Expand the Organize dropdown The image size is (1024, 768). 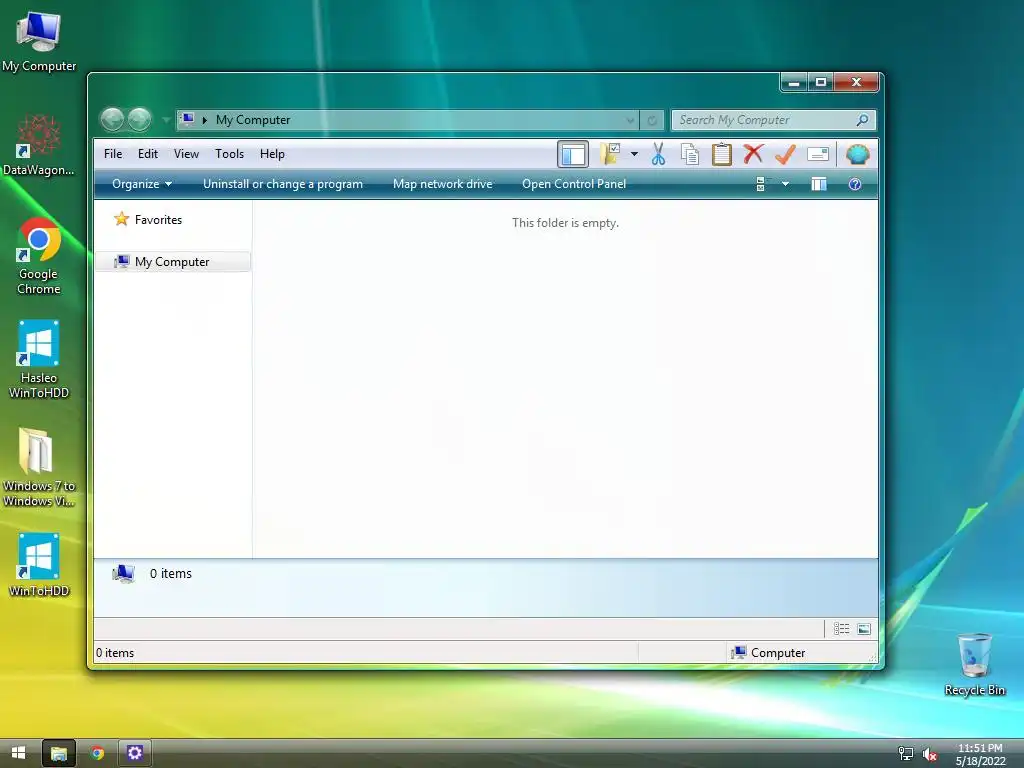tap(142, 184)
